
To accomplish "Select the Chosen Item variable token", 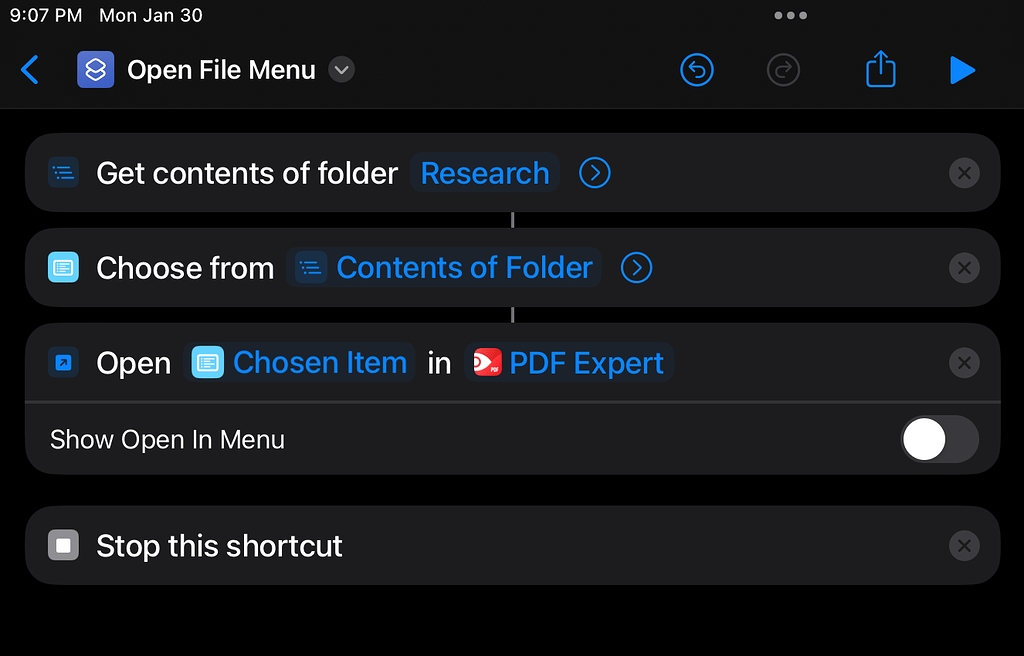I will [300, 363].
